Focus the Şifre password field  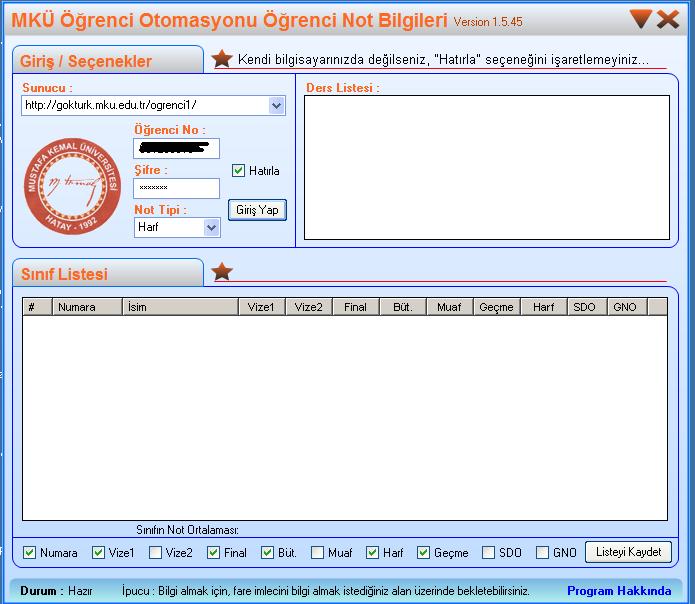click(x=176, y=188)
